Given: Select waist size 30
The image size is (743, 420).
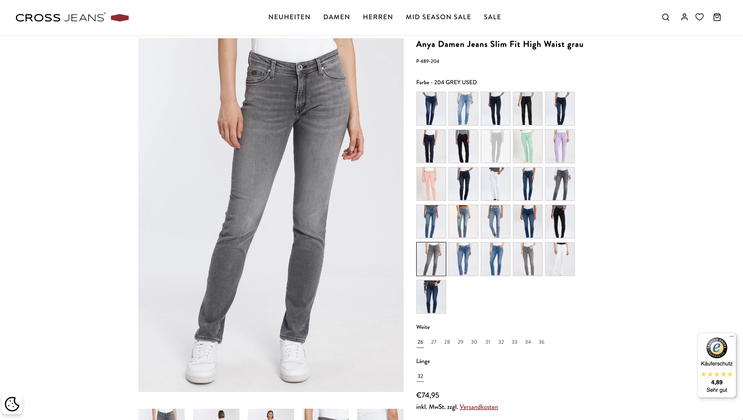Looking at the screenshot, I should point(474,342).
